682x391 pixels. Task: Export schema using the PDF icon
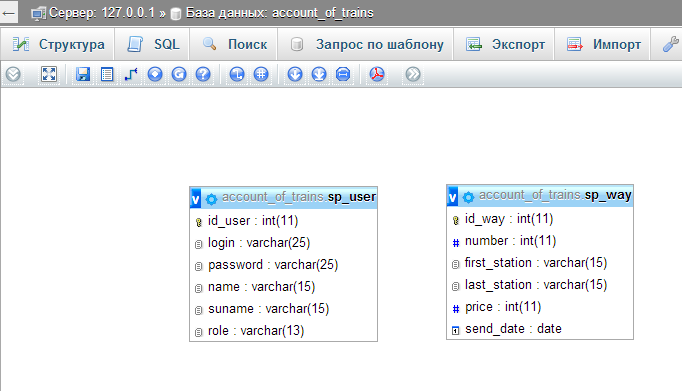377,74
